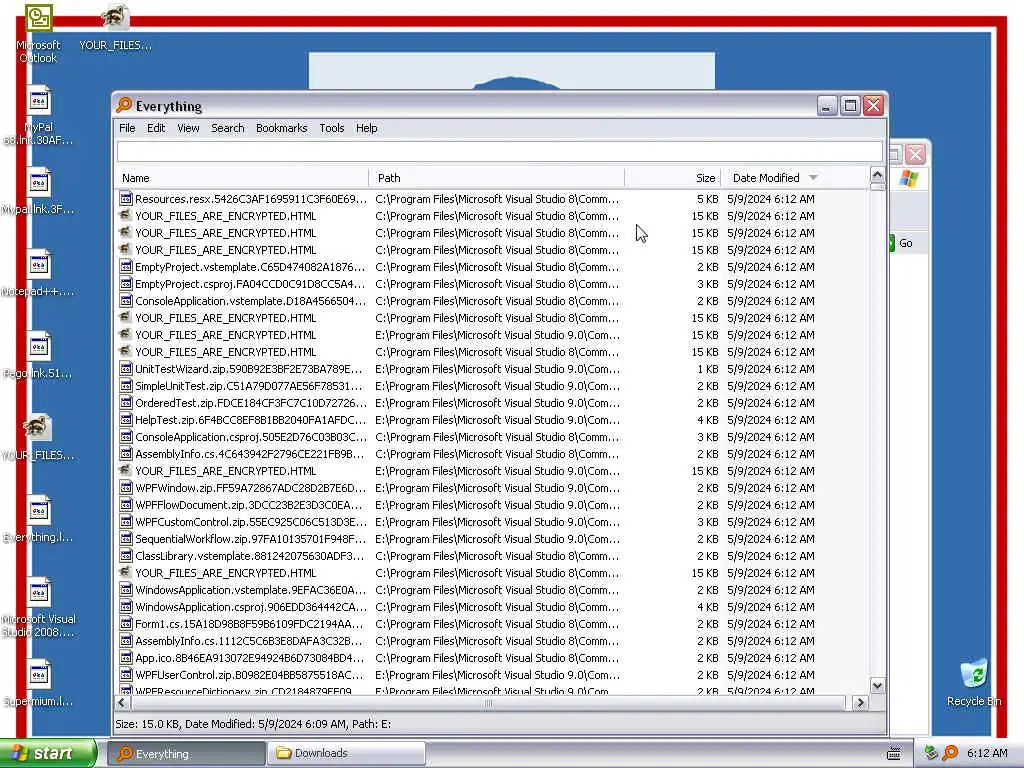The width and height of the screenshot is (1024, 768).
Task: Switch to Downloads taskbar button
Action: (x=347, y=754)
